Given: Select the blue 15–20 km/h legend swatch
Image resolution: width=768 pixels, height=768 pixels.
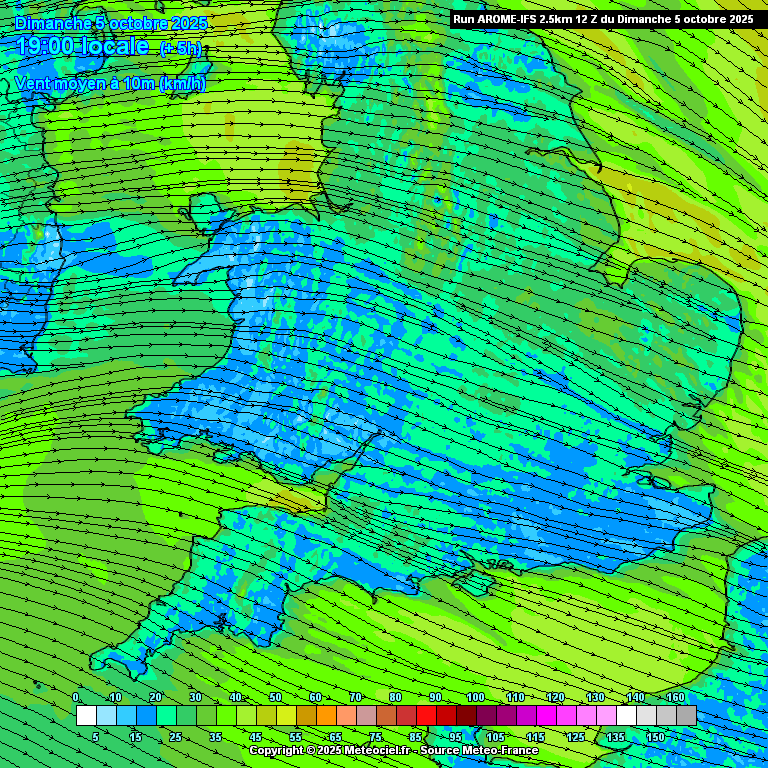Looking at the screenshot, I should 146,715.
